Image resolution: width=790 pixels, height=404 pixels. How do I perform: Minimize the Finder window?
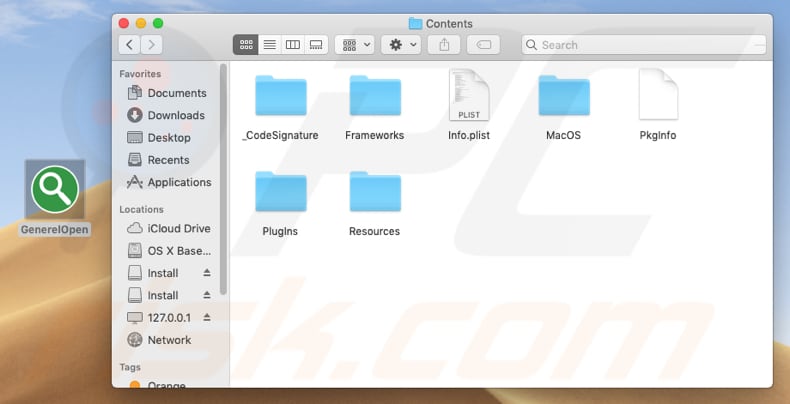point(141,23)
